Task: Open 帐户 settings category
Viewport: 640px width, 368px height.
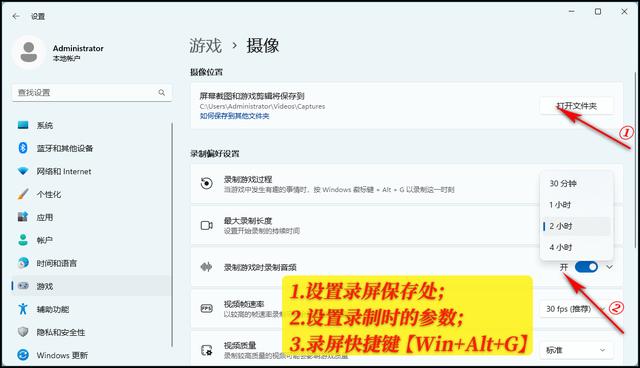Action: click(92, 240)
